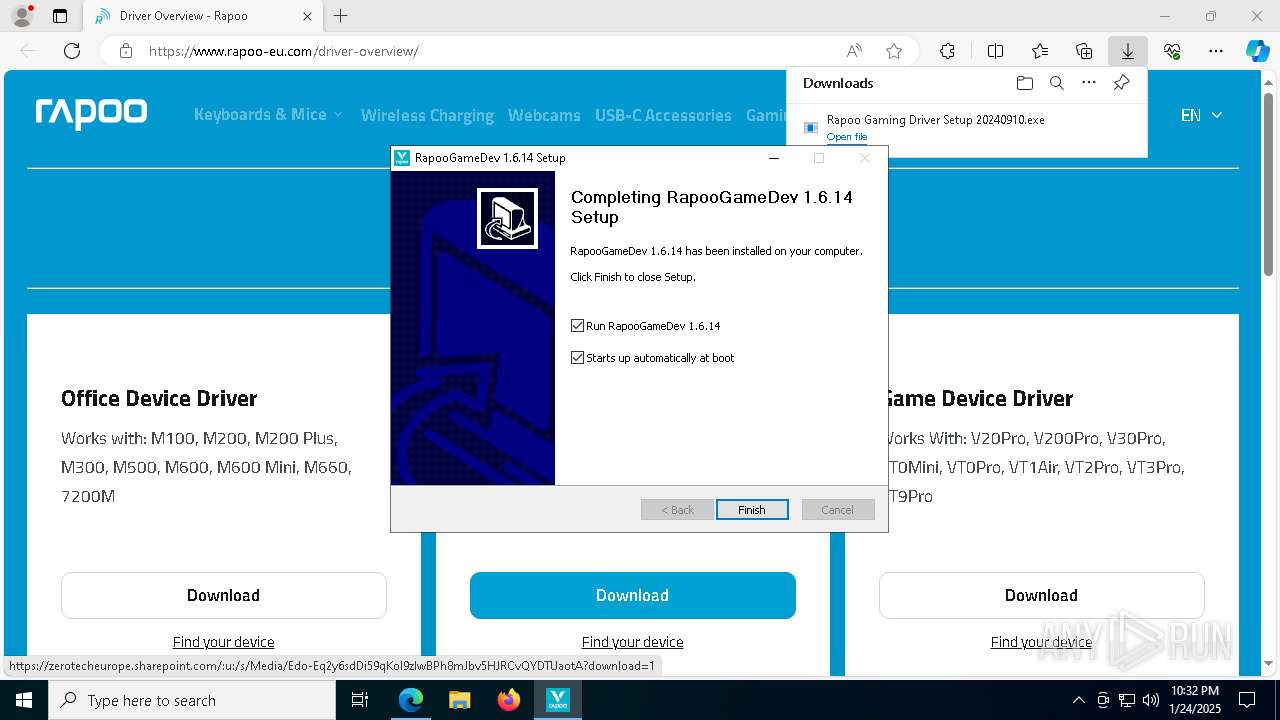The image size is (1280, 720).
Task: Open the Extensions puzzle icon
Action: click(947, 51)
